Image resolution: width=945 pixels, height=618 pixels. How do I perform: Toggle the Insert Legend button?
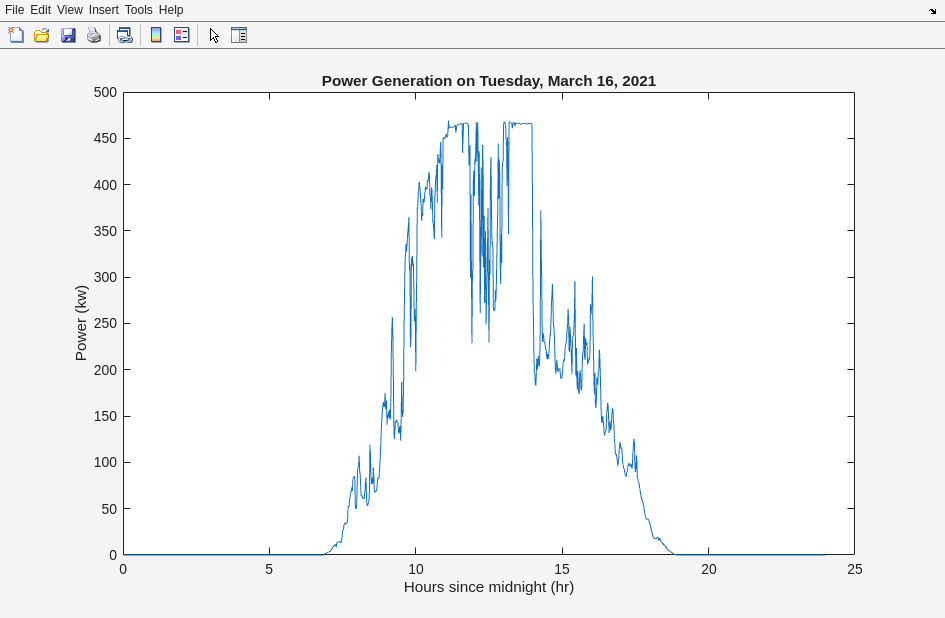(x=181, y=35)
